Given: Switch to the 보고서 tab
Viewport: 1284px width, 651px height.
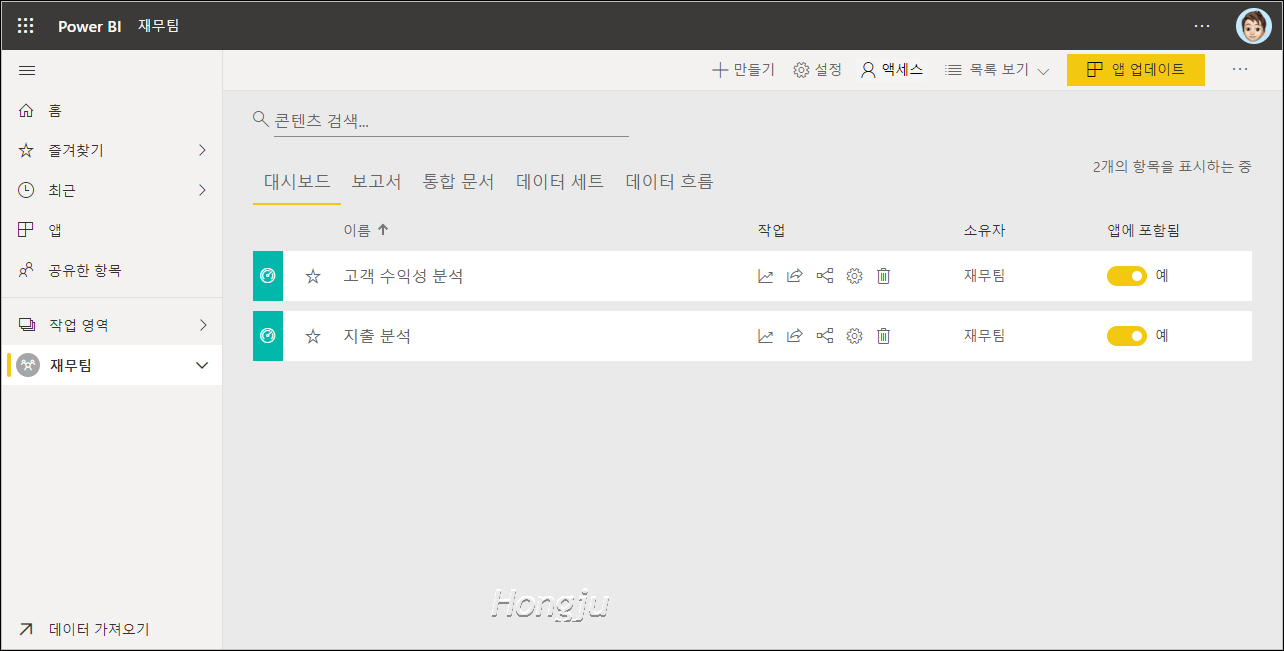Looking at the screenshot, I should click(376, 182).
